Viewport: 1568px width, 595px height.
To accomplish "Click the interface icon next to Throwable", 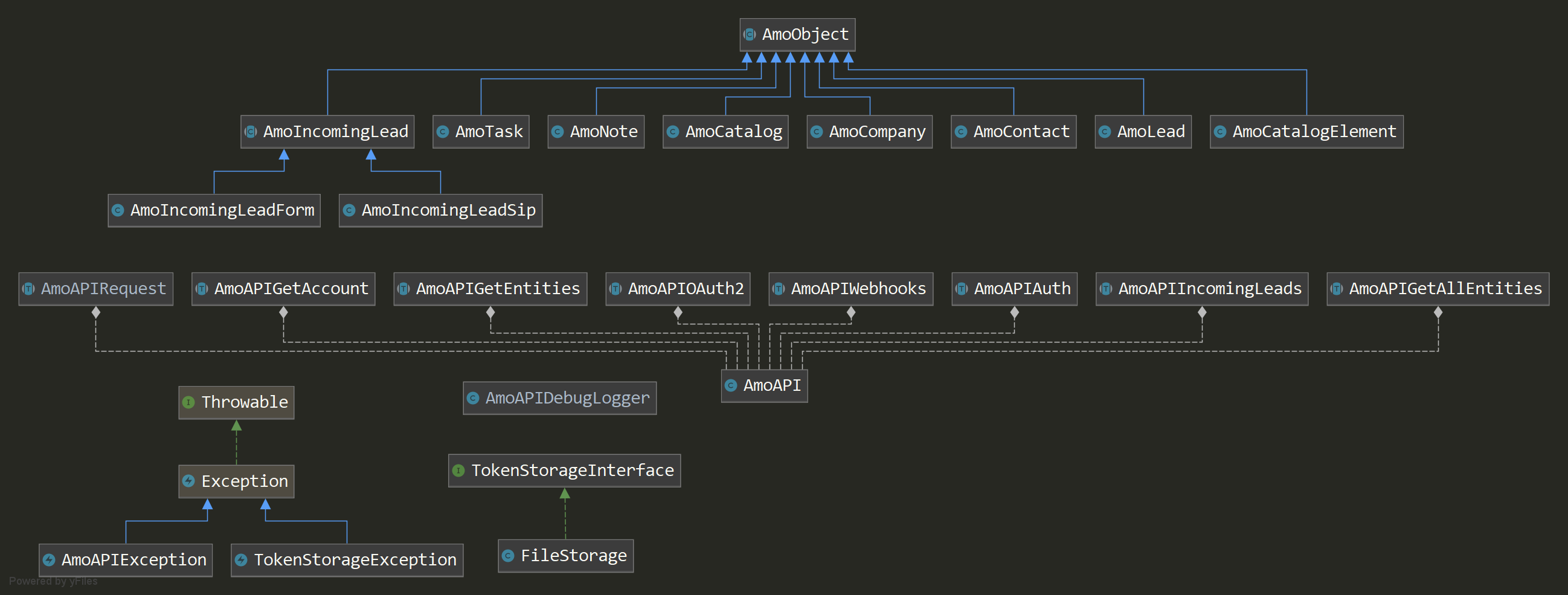I will point(188,402).
